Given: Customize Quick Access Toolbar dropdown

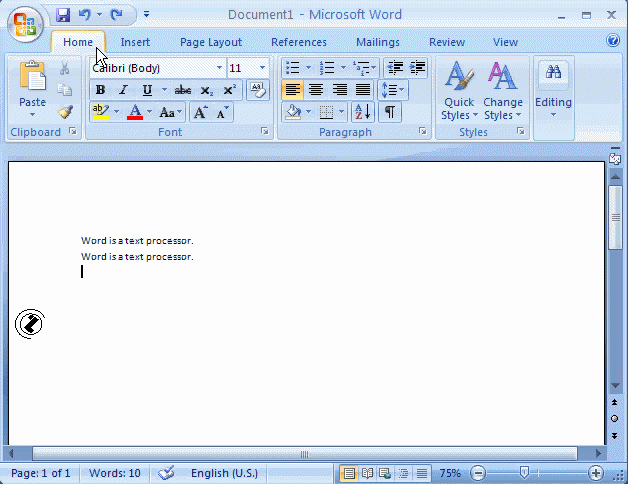Looking at the screenshot, I should pyautogui.click(x=147, y=15).
